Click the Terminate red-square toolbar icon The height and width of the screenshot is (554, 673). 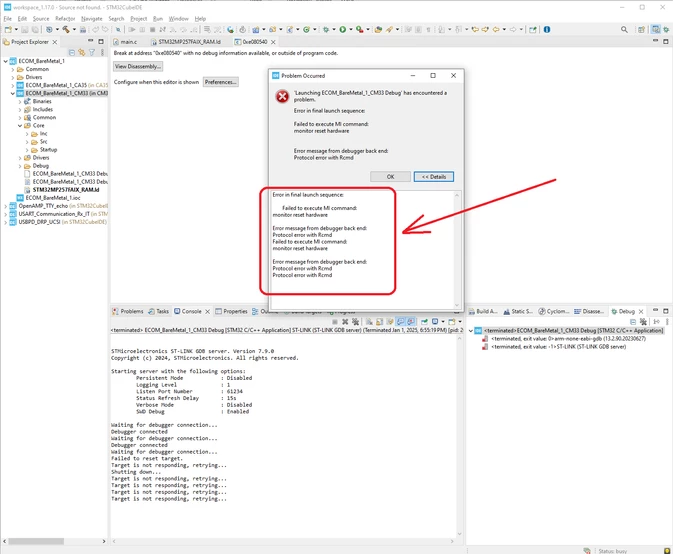[x=152, y=30]
